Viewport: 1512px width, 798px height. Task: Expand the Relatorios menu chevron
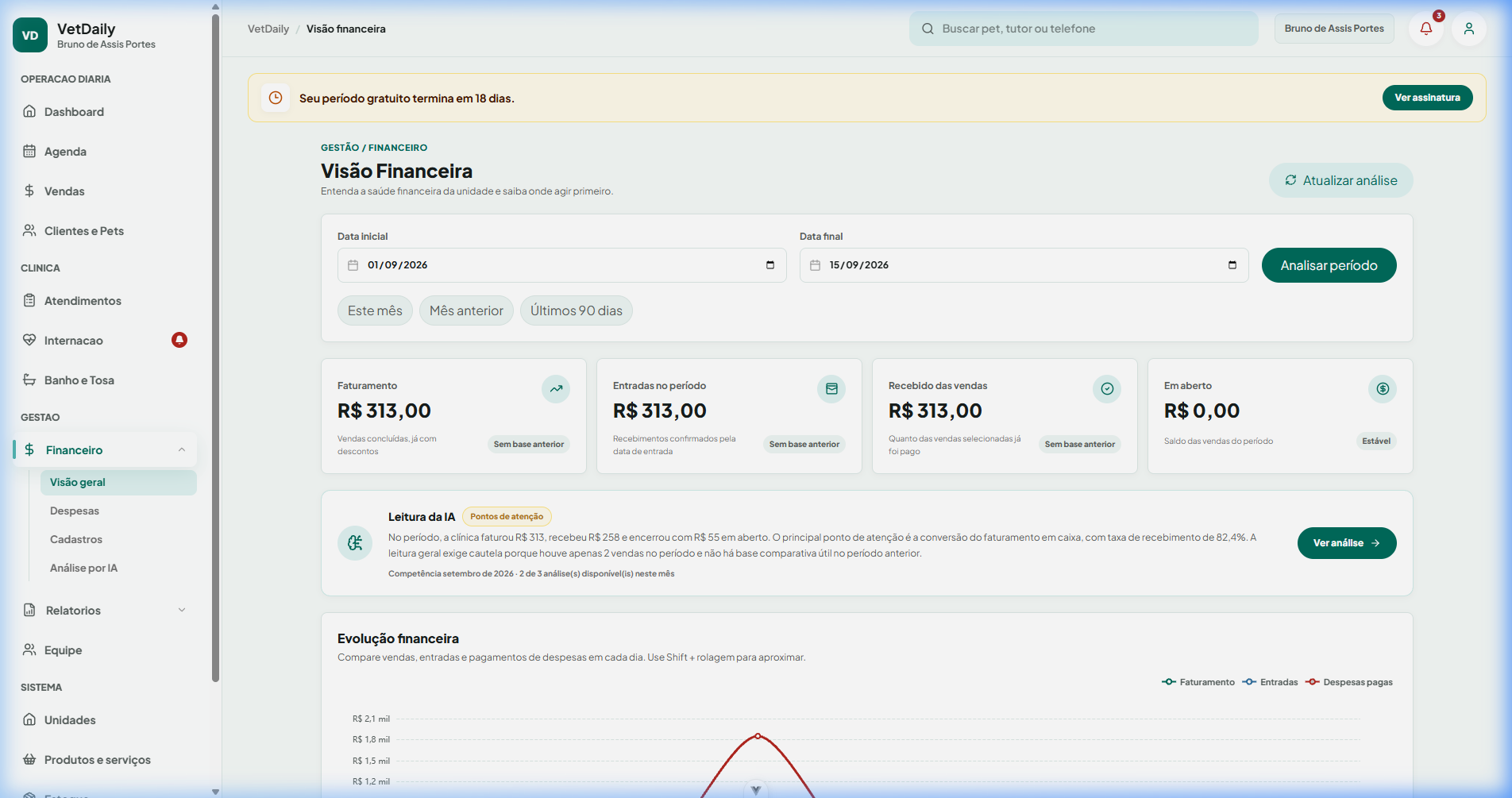coord(182,611)
